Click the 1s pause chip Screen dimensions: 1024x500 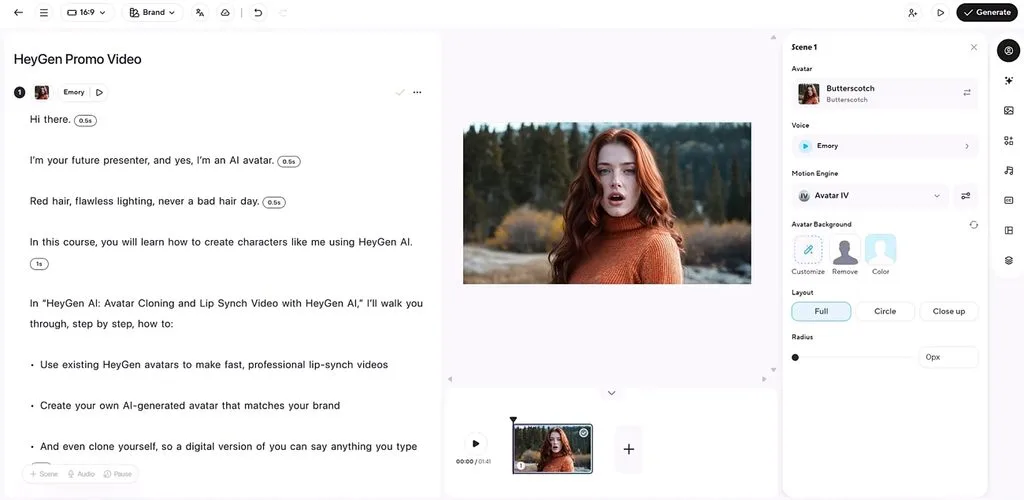point(39,264)
